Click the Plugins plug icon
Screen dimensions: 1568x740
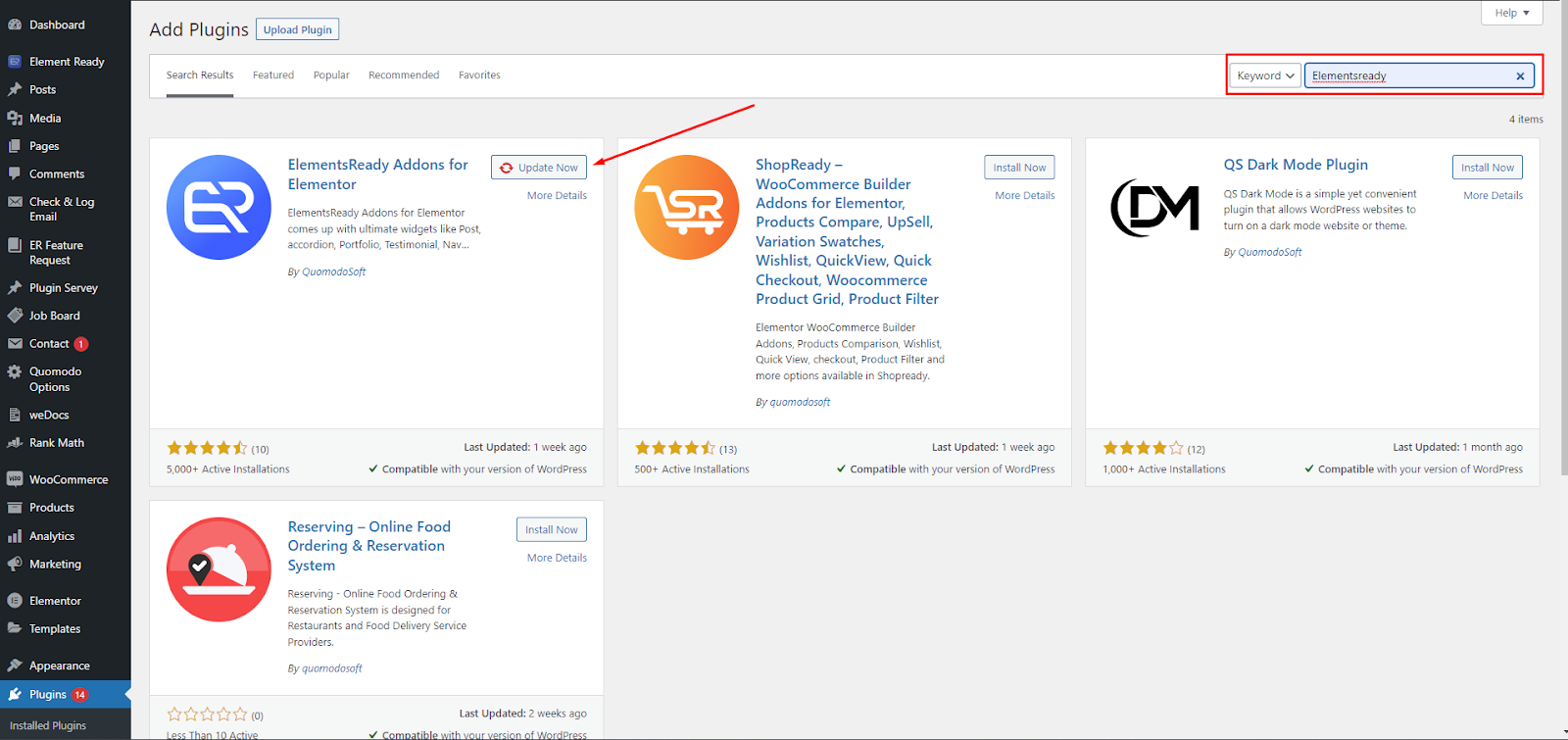tap(15, 694)
